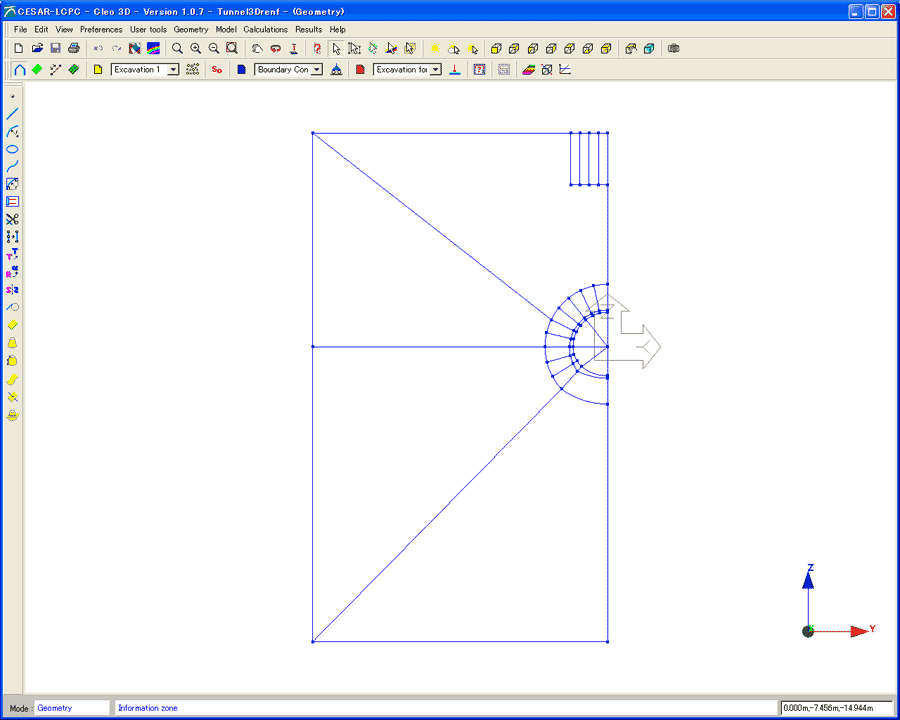Toggle the green diamond mode button
The image size is (900, 720).
[37, 70]
